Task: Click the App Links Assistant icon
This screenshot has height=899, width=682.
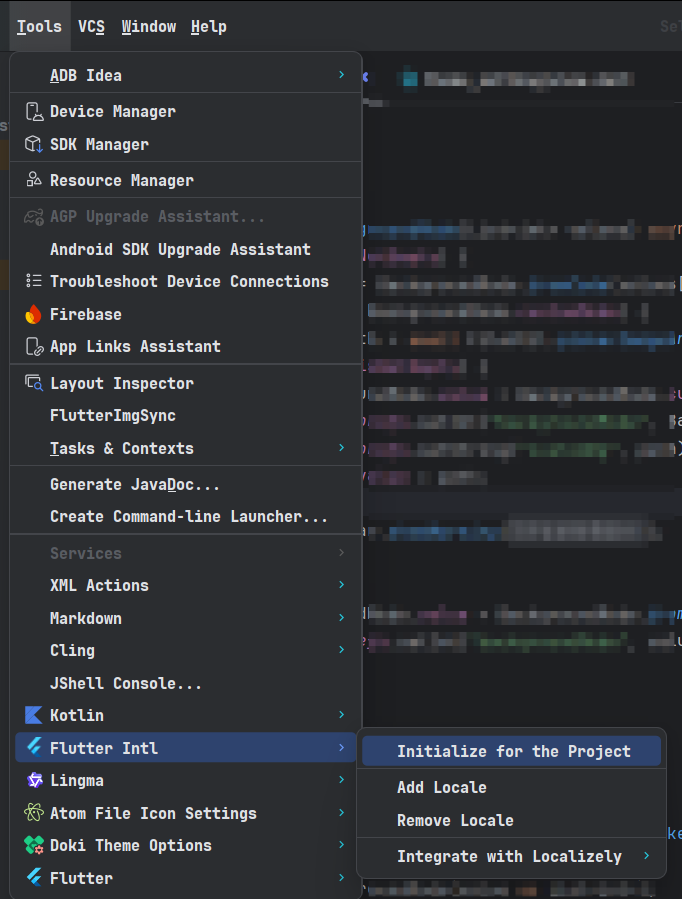Action: pyautogui.click(x=34, y=347)
